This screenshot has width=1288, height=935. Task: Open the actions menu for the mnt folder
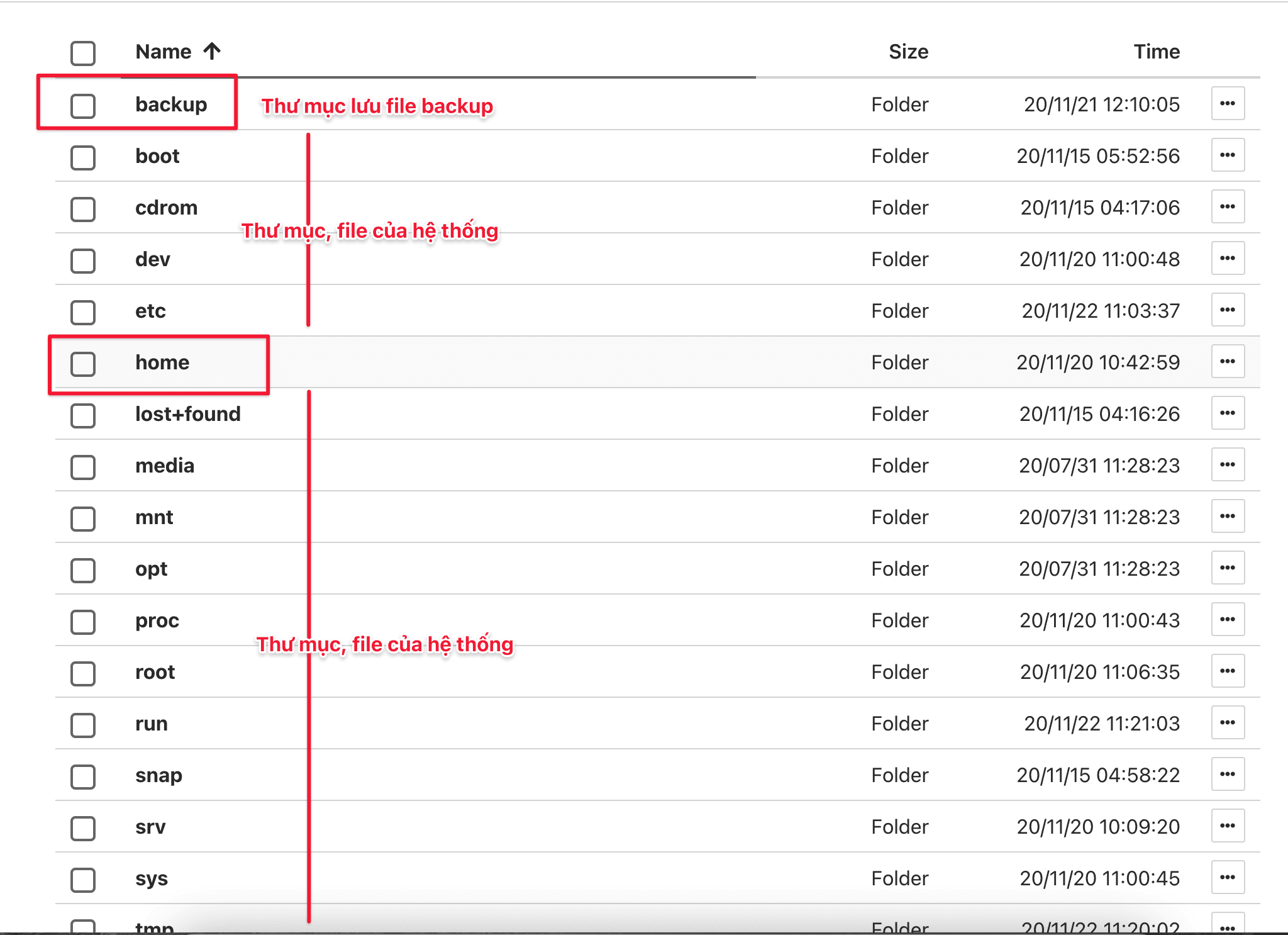tap(1228, 517)
